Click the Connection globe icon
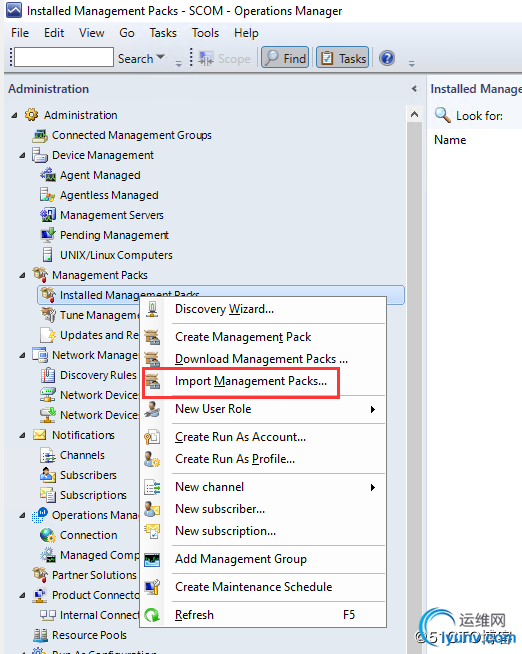This screenshot has height=654, width=522. (48, 535)
